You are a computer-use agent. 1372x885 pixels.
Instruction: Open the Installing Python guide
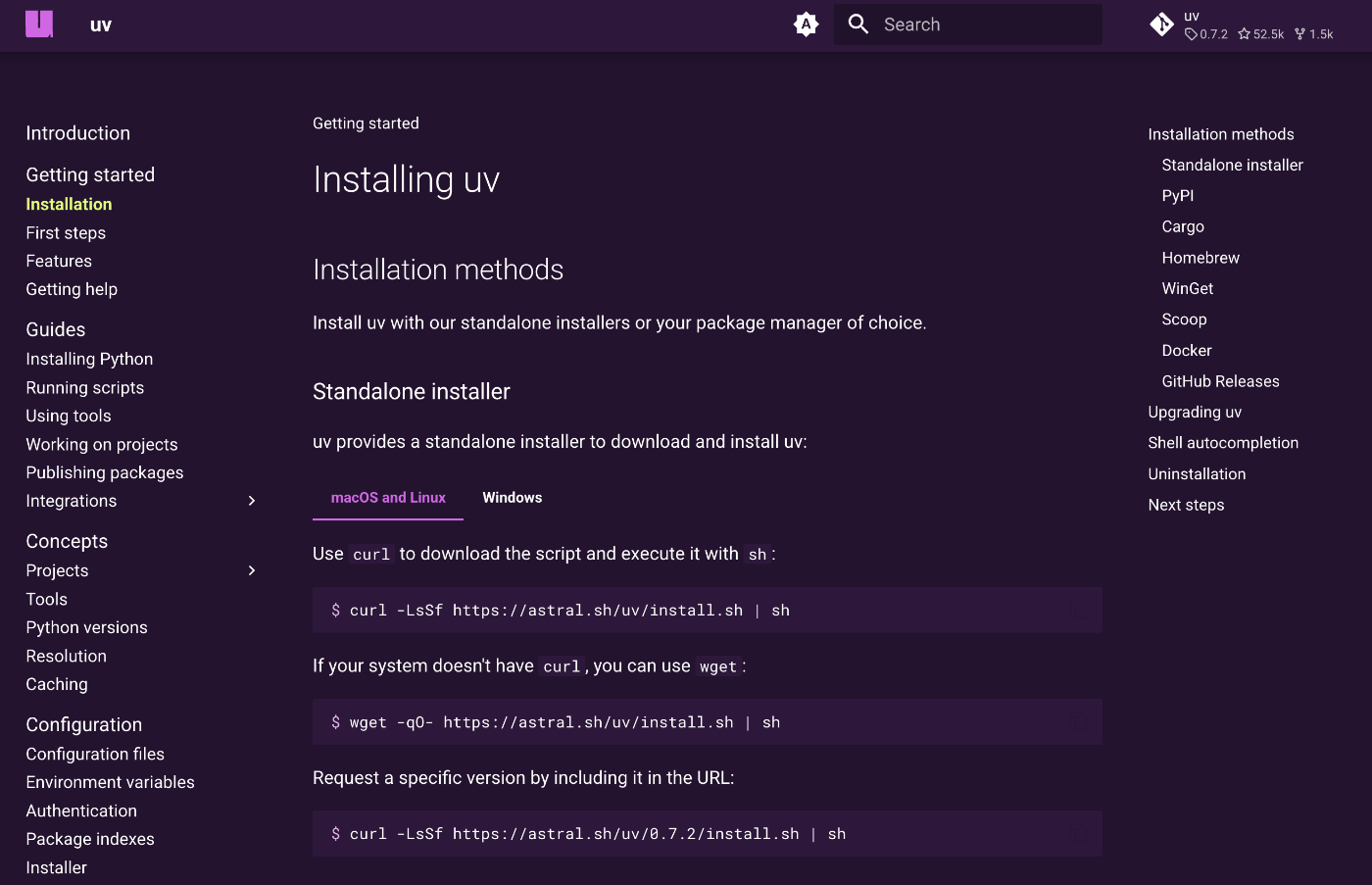(89, 359)
